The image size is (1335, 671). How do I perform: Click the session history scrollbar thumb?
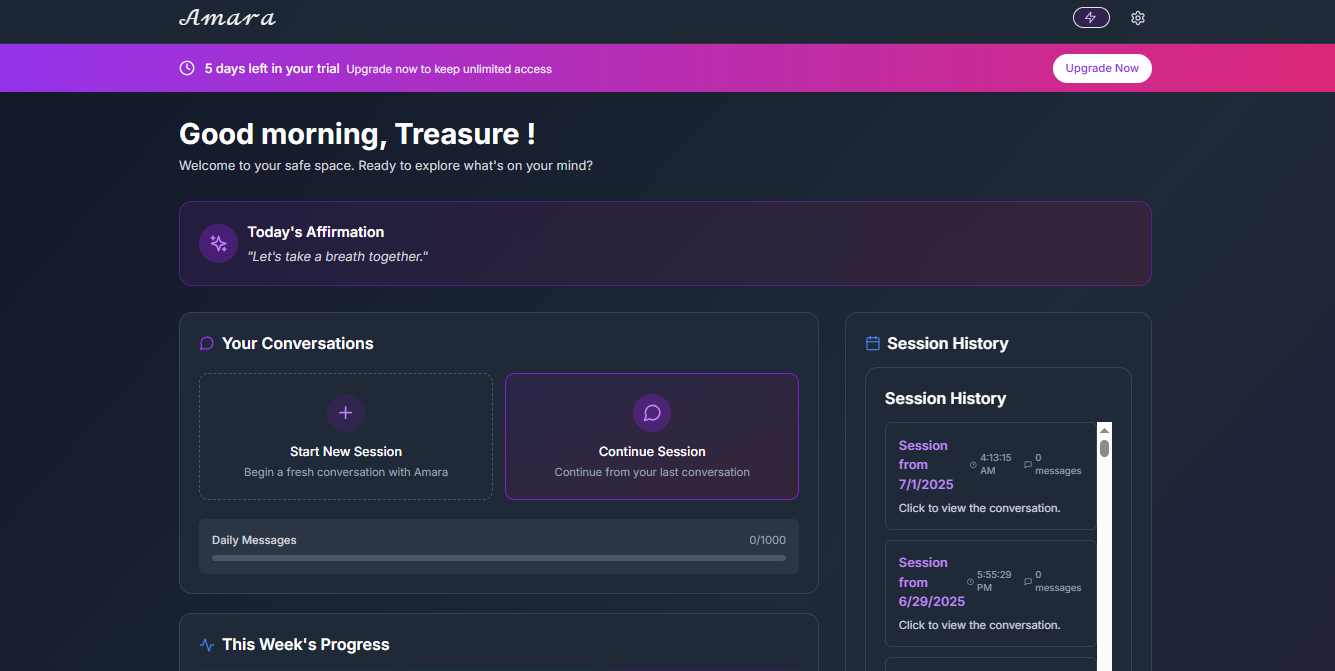1104,448
